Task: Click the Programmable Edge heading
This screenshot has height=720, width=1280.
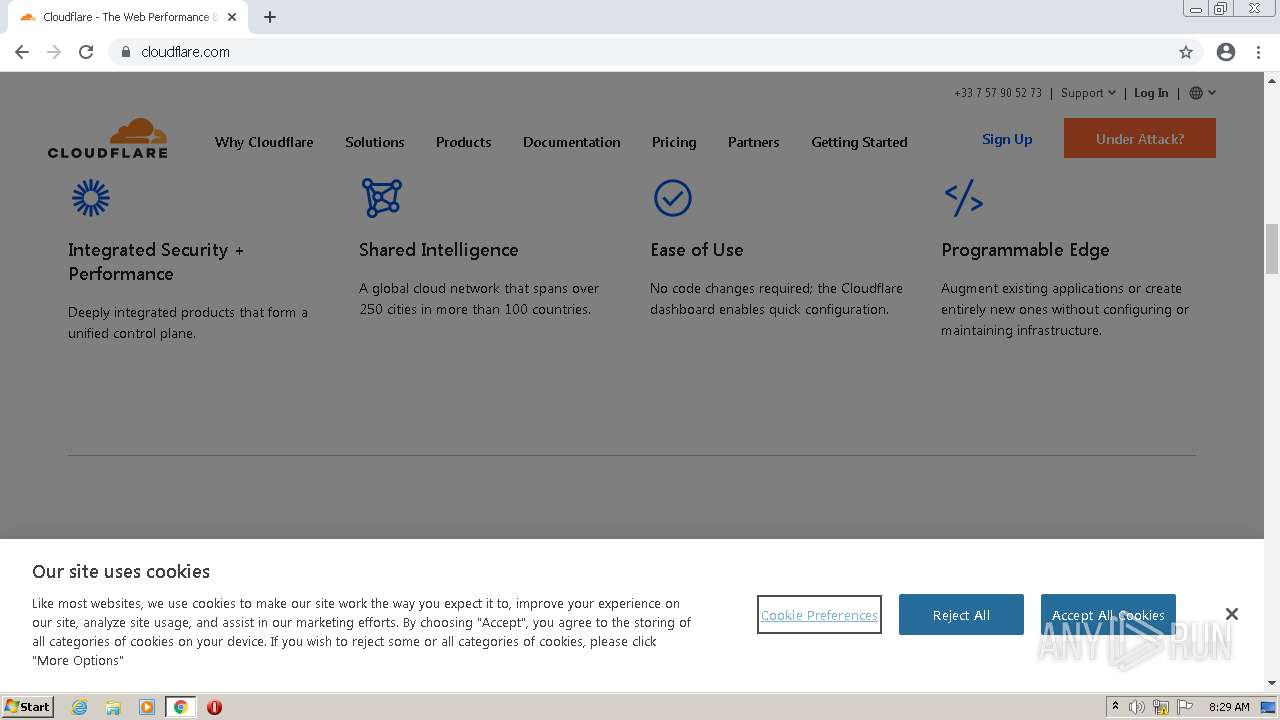Action: click(x=1025, y=250)
